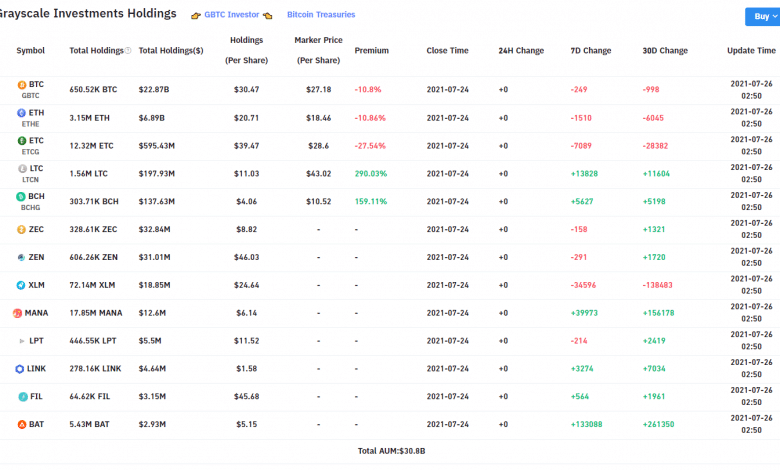Open the Bitcoin Treasuries link
The height and width of the screenshot is (470, 780).
pyautogui.click(x=320, y=15)
